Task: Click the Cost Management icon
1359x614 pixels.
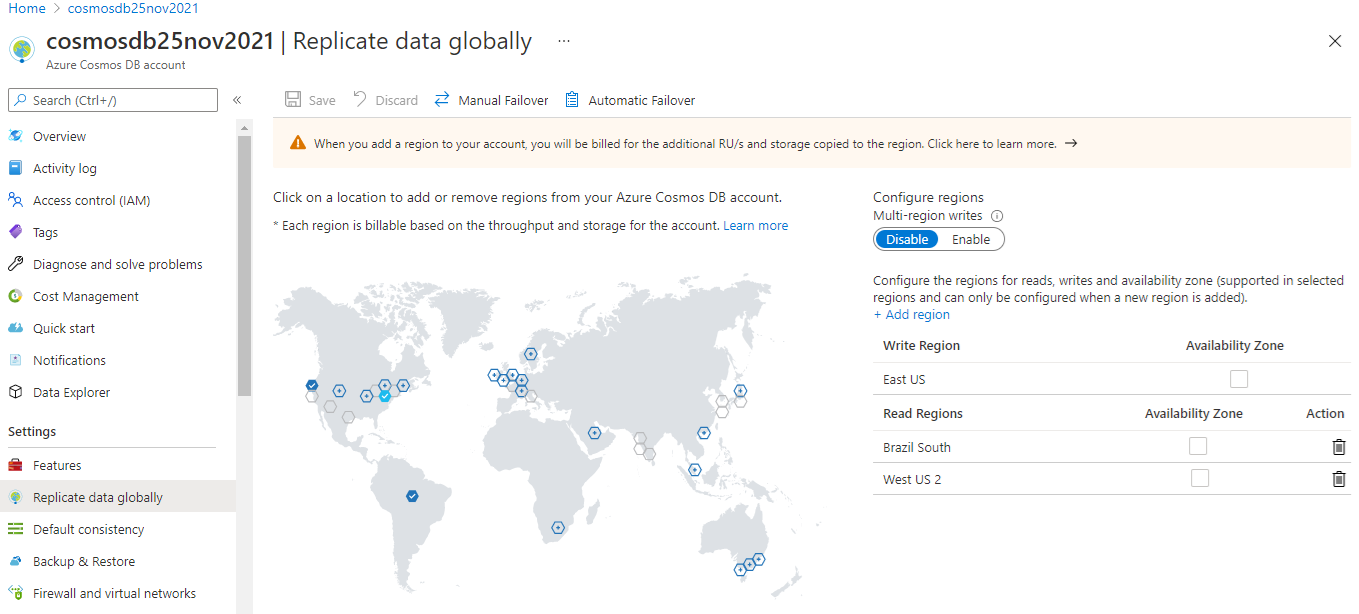Action: (15, 296)
